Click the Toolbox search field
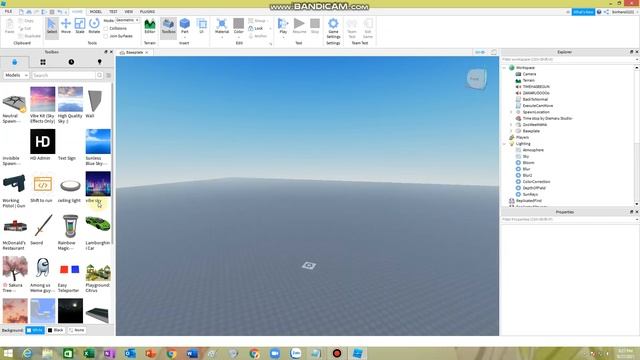This screenshot has height=360, width=640. click(64, 76)
